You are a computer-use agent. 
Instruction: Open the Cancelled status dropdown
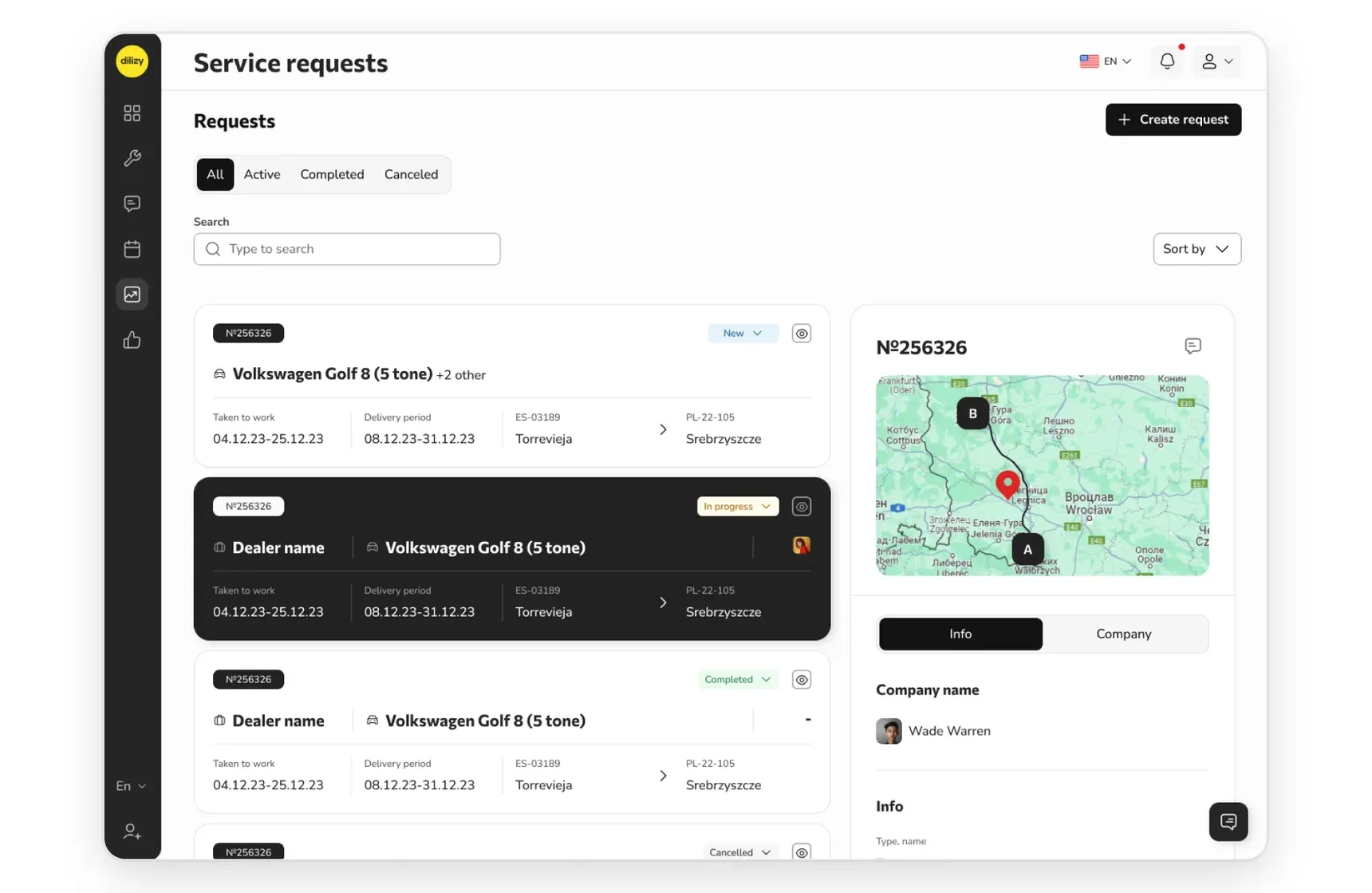pos(740,852)
